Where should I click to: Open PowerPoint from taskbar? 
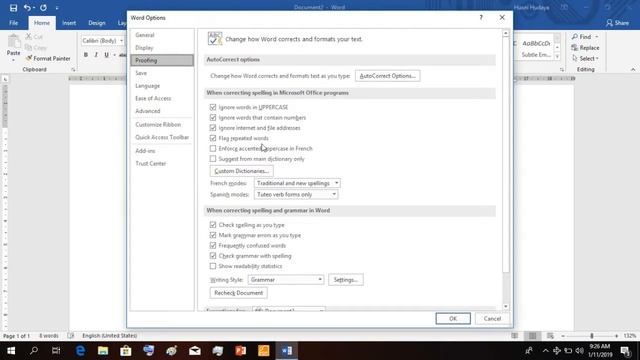pos(240,351)
